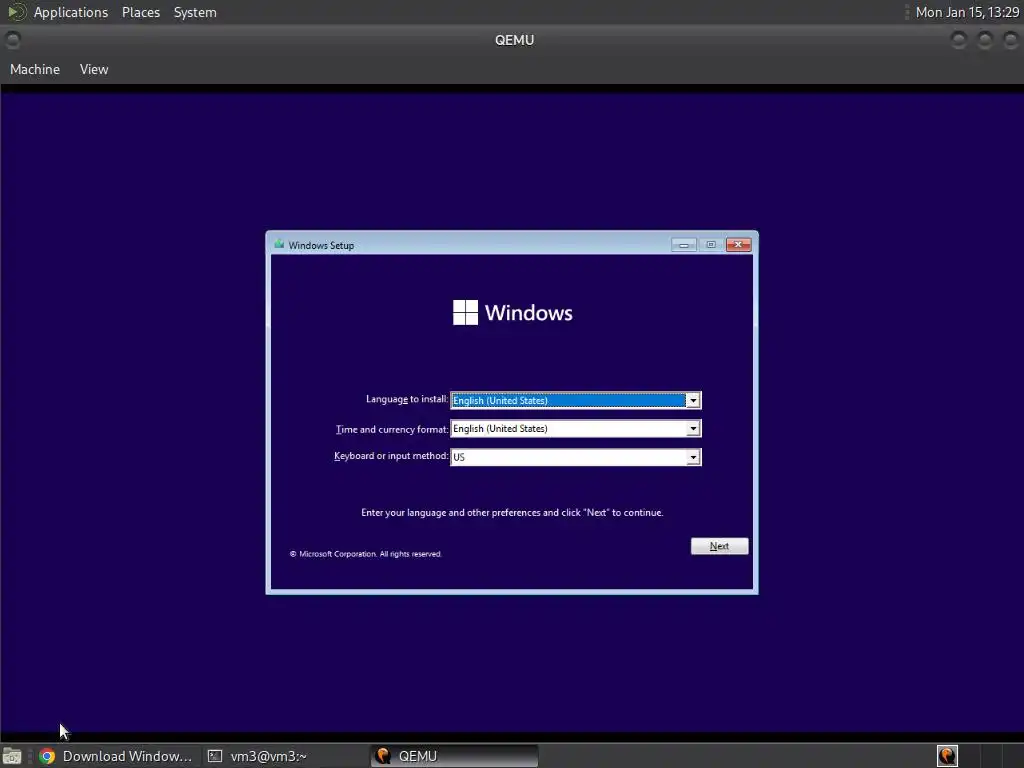
Task: Open the Language to install dropdown arrow
Action: (x=693, y=400)
